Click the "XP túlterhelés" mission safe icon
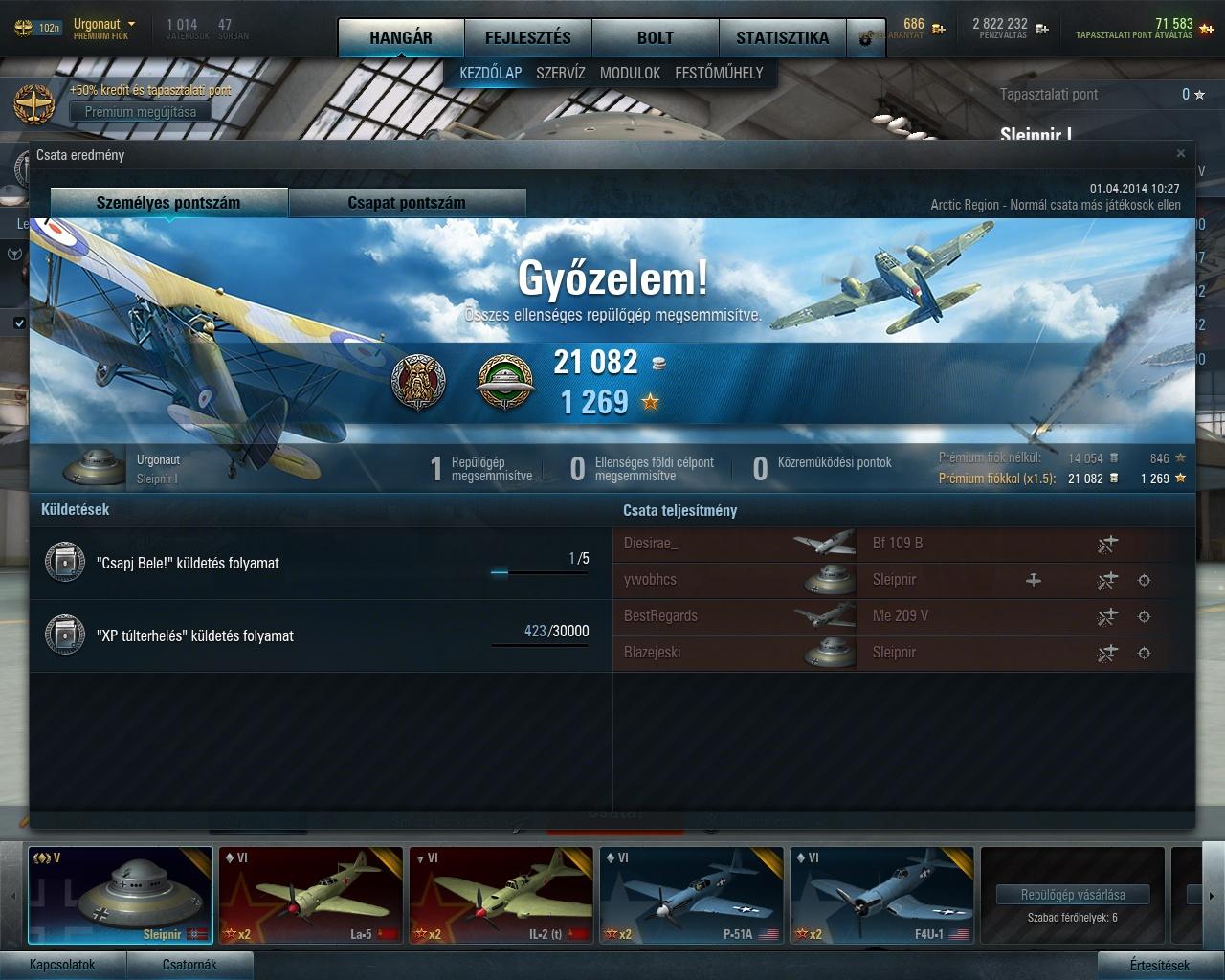Image resolution: width=1225 pixels, height=980 pixels. point(65,635)
